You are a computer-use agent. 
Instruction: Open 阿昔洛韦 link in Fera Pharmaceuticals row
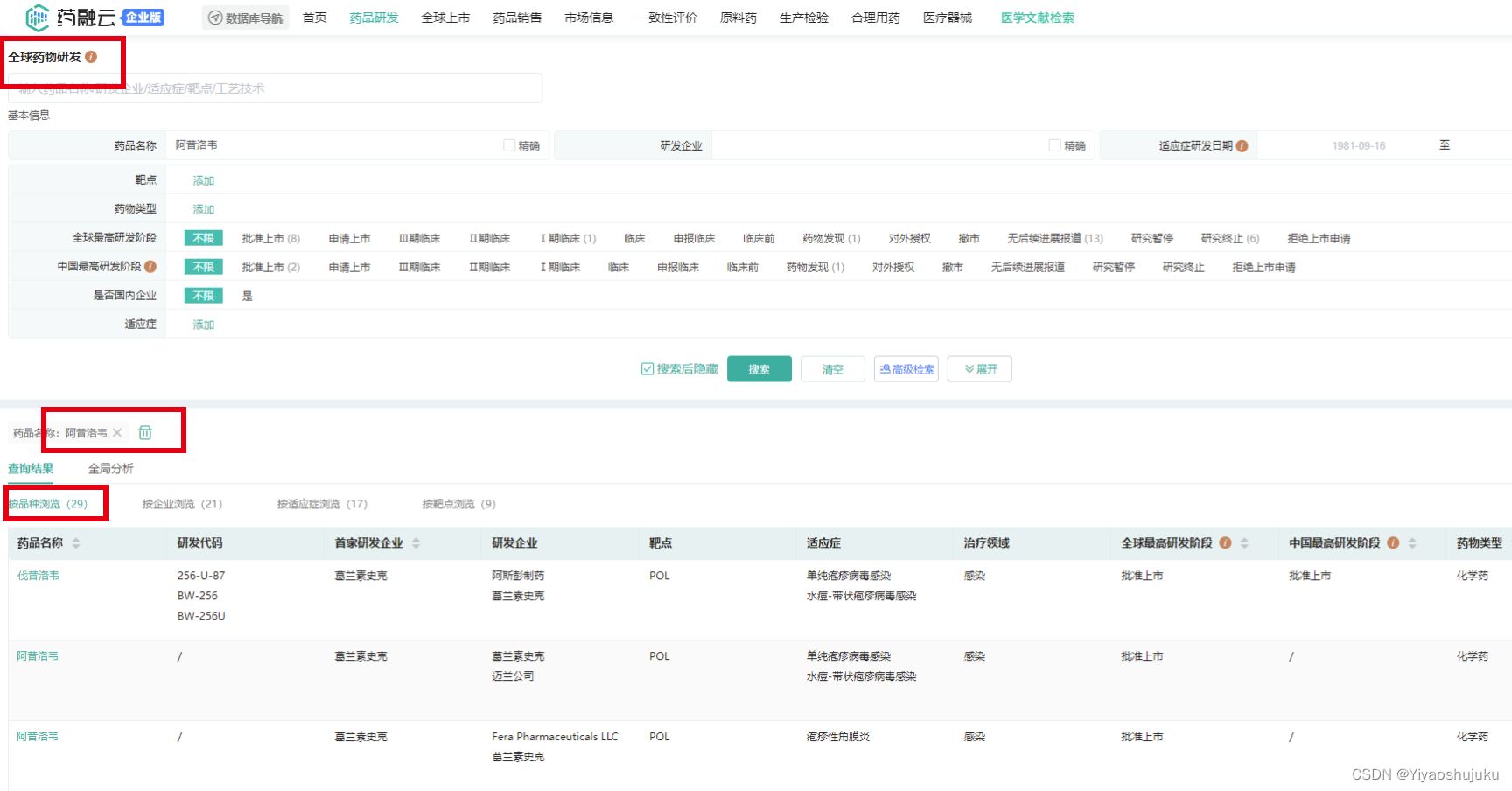tap(38, 737)
